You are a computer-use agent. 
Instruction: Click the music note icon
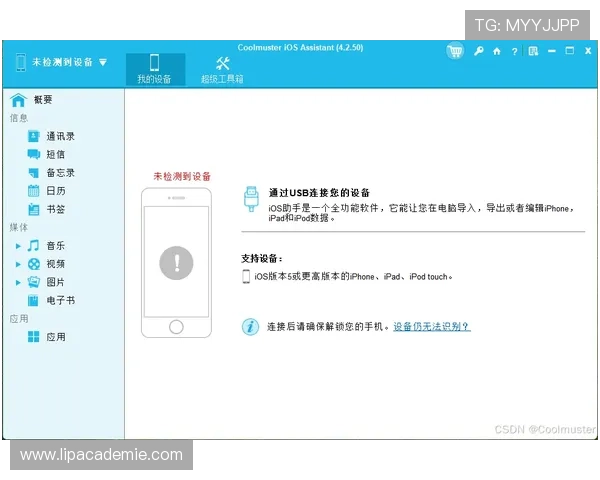click(x=34, y=245)
